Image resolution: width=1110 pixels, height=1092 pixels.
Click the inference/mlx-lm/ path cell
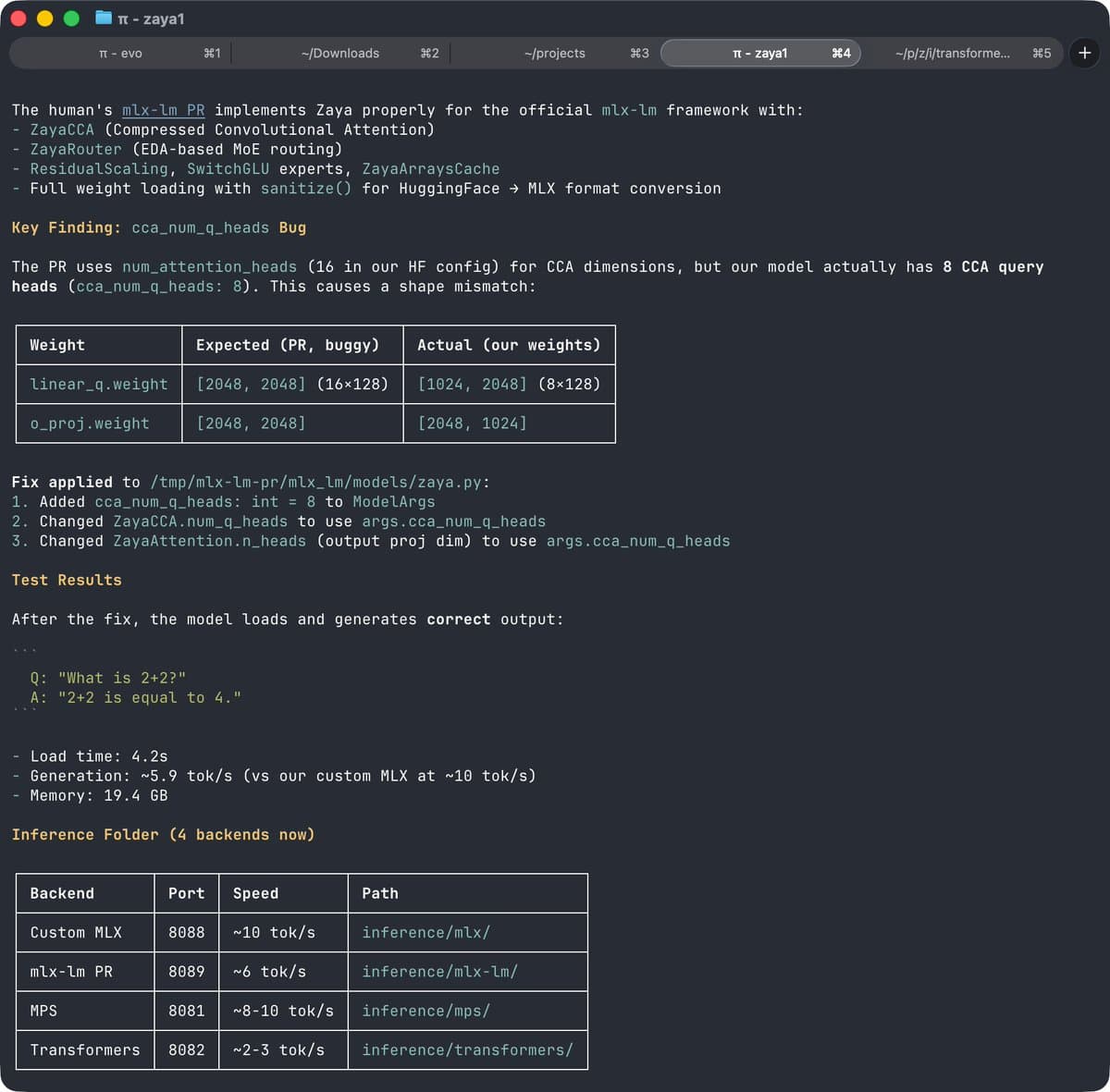pyautogui.click(x=468, y=971)
